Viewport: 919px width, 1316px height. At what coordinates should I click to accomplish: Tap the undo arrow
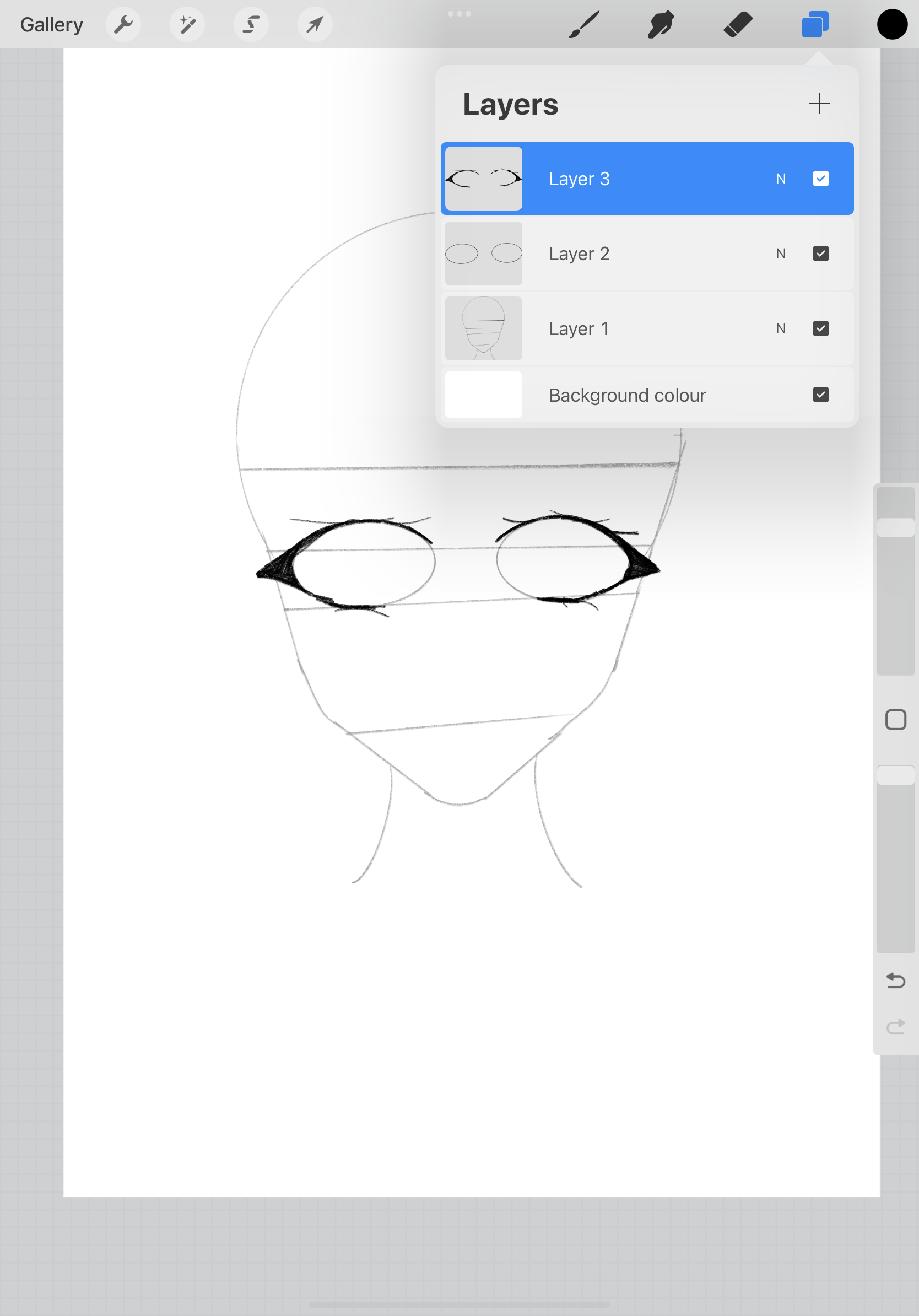(x=895, y=980)
